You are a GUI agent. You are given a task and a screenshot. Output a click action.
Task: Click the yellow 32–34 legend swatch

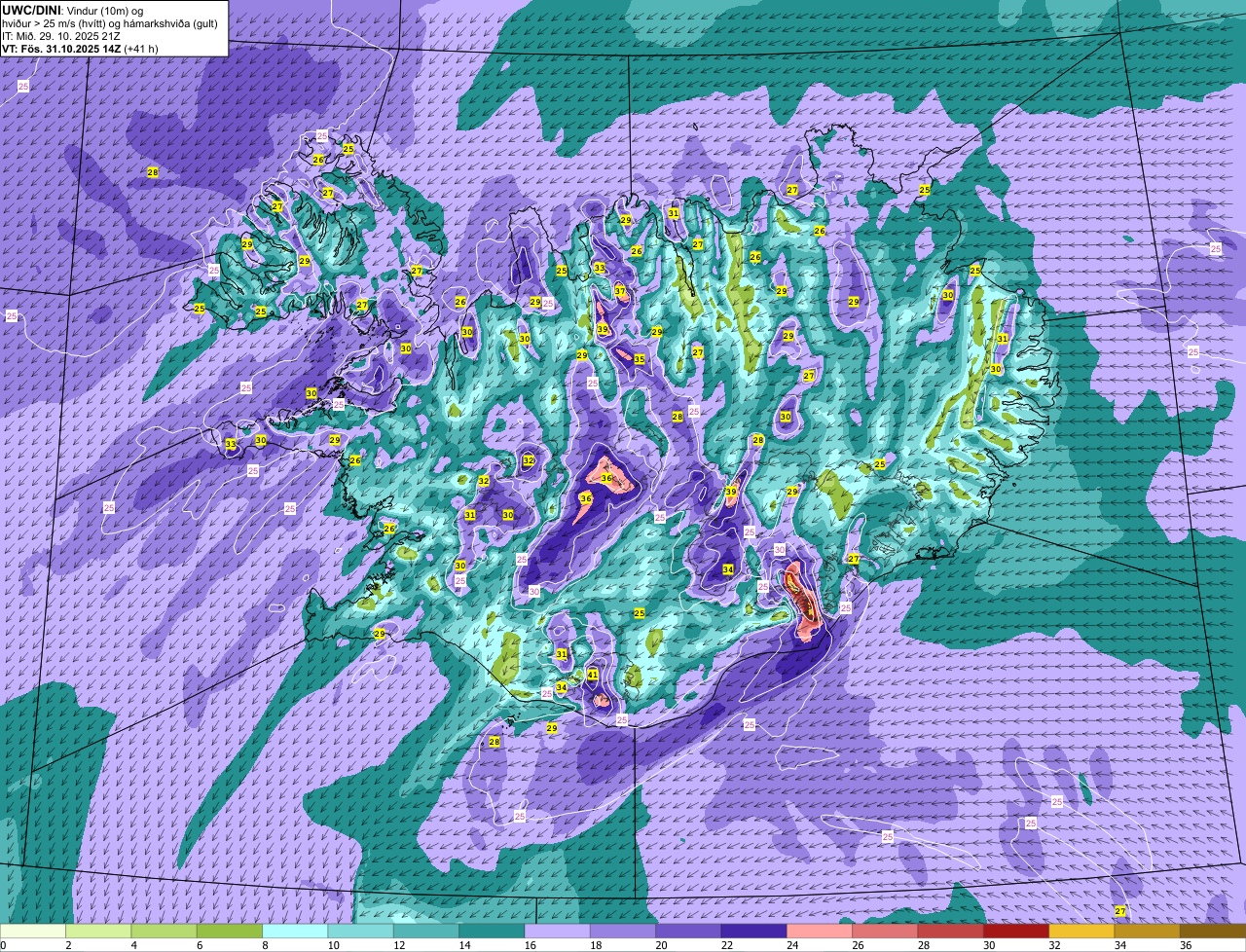1081,931
